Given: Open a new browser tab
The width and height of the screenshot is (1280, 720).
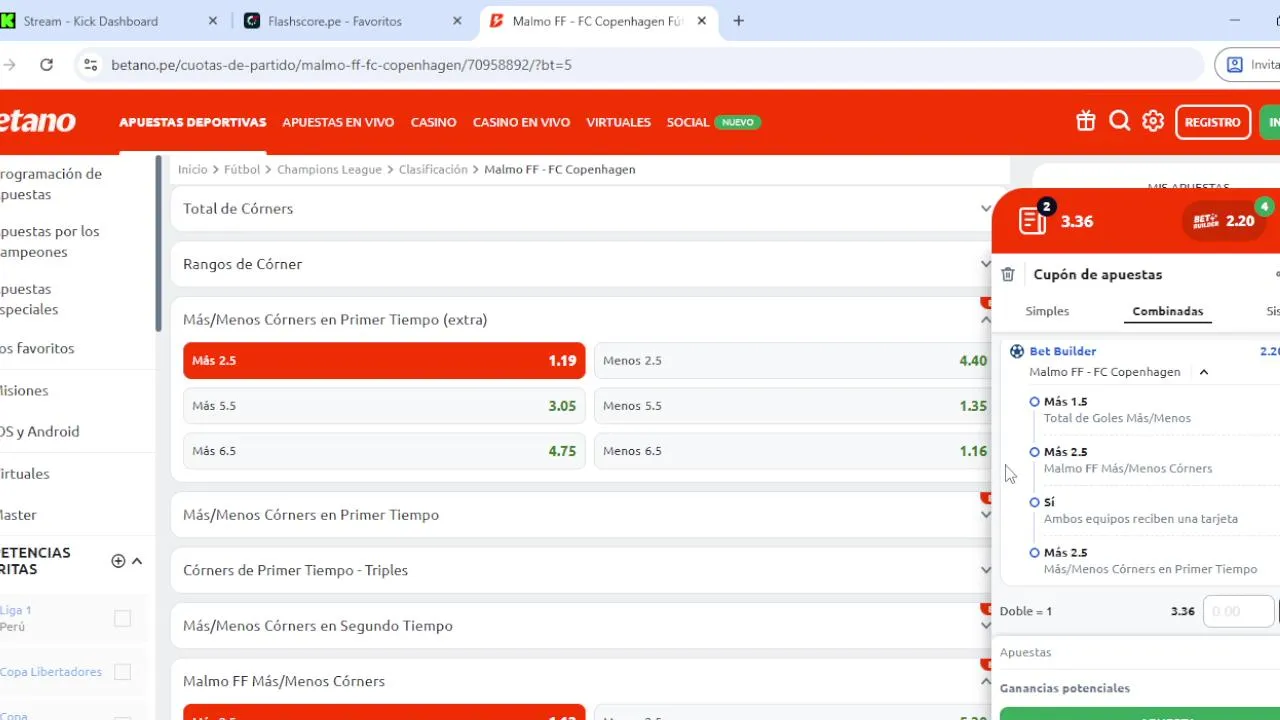Looking at the screenshot, I should [738, 21].
